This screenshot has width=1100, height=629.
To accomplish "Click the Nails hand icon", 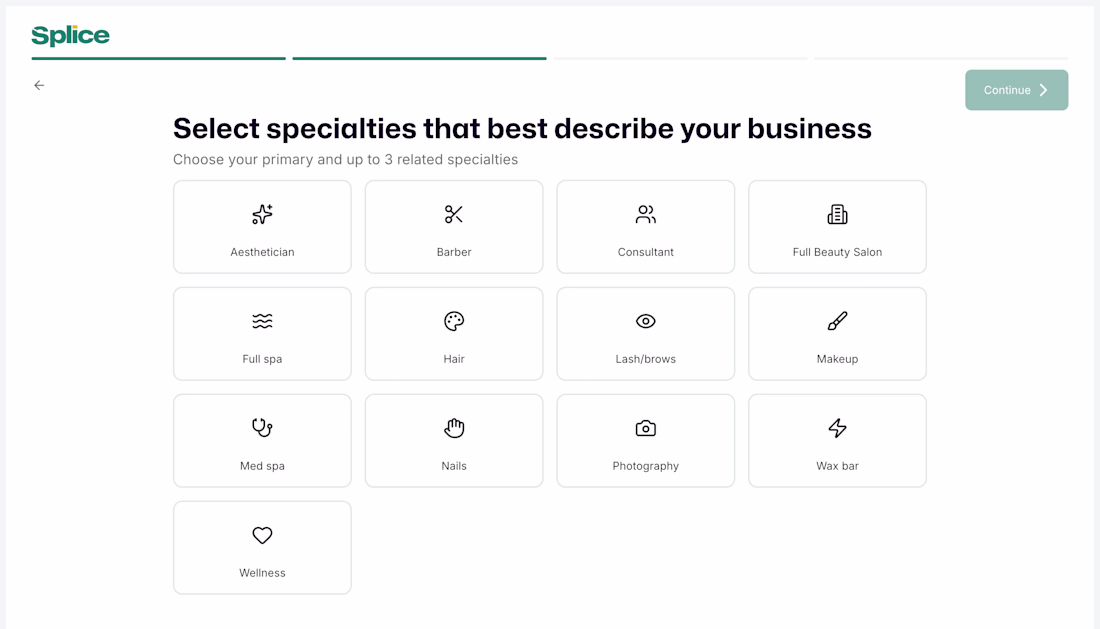I will (454, 428).
